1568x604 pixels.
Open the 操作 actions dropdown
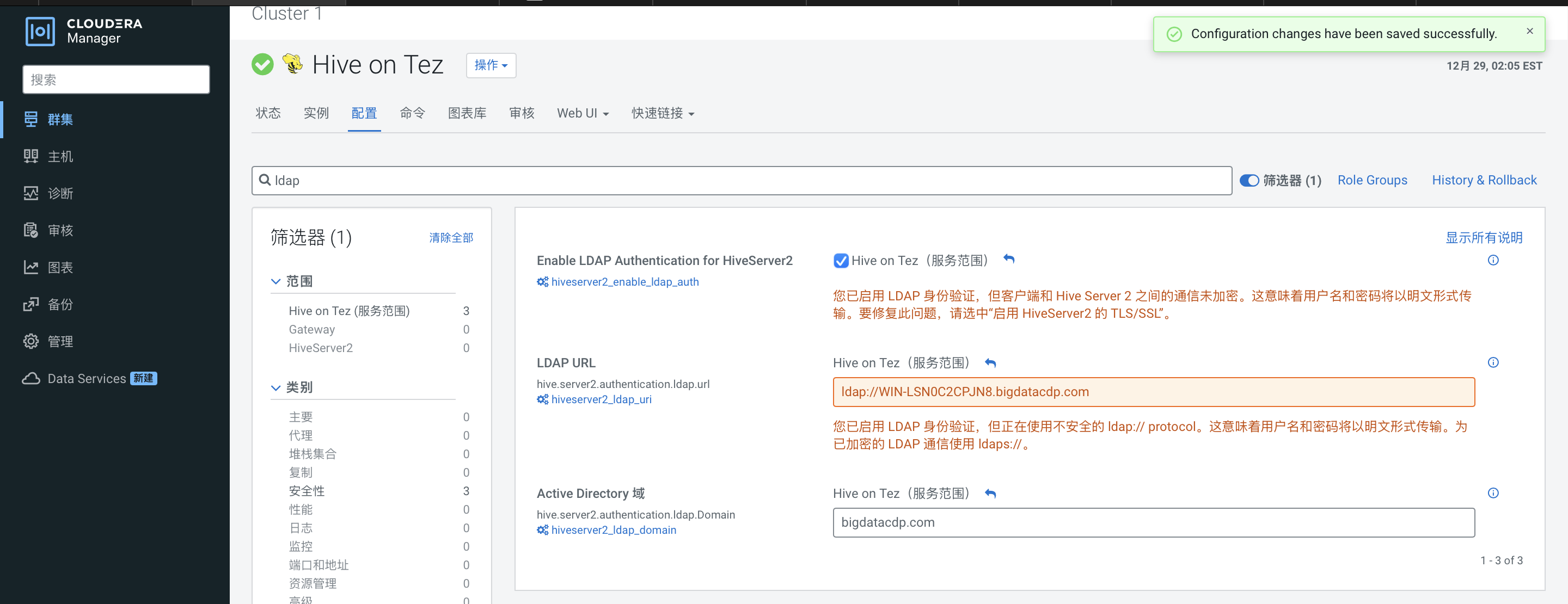pos(491,65)
